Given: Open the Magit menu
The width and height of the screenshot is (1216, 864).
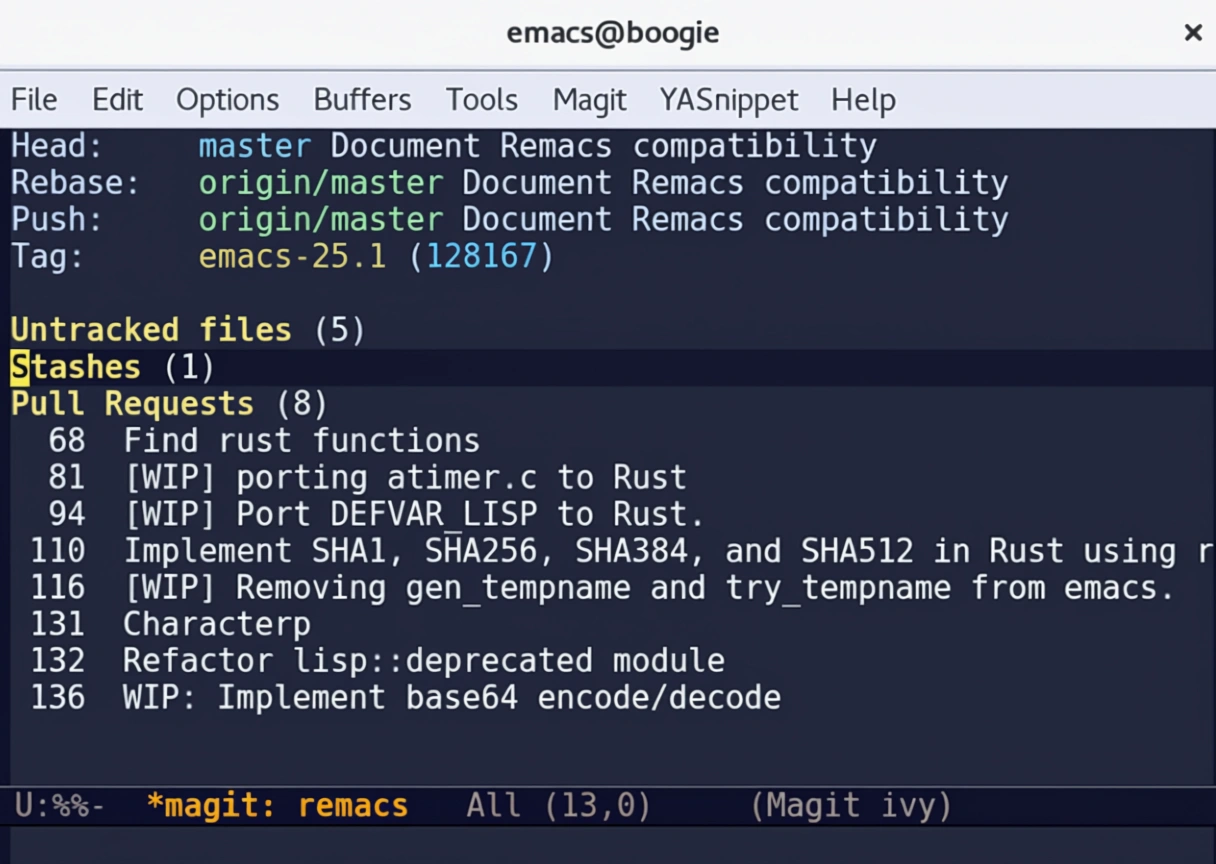Looking at the screenshot, I should [x=589, y=100].
